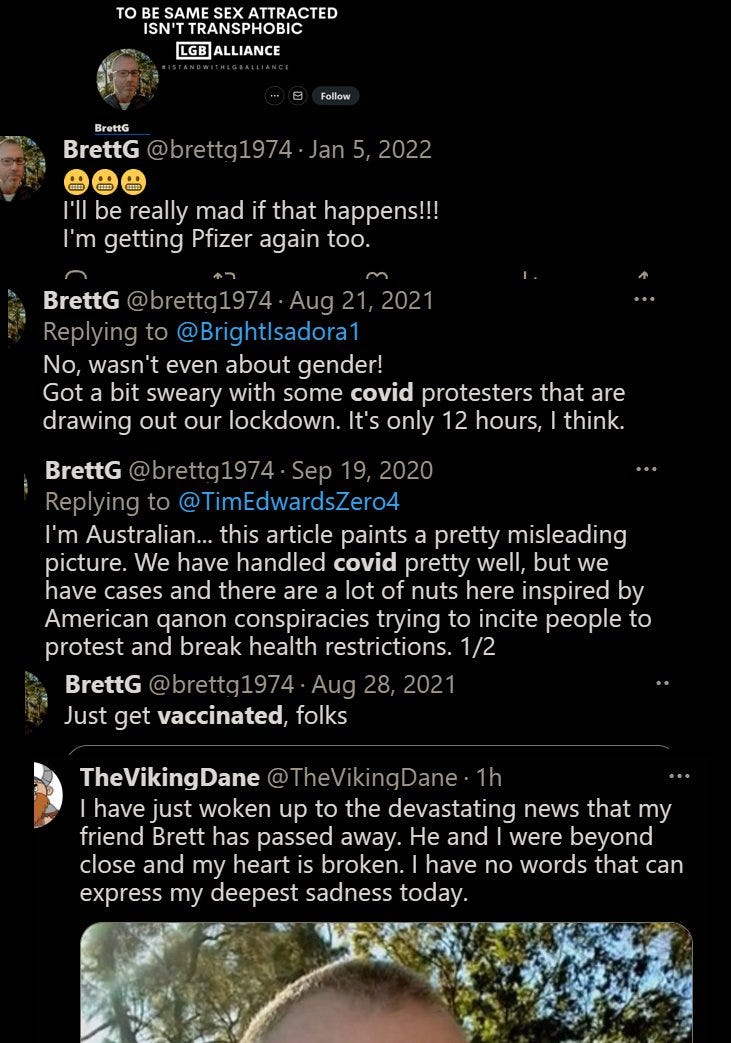Image resolution: width=731 pixels, height=1043 pixels.
Task: Click TheVikingDane's cartoon viking avatar
Action: click(x=48, y=795)
